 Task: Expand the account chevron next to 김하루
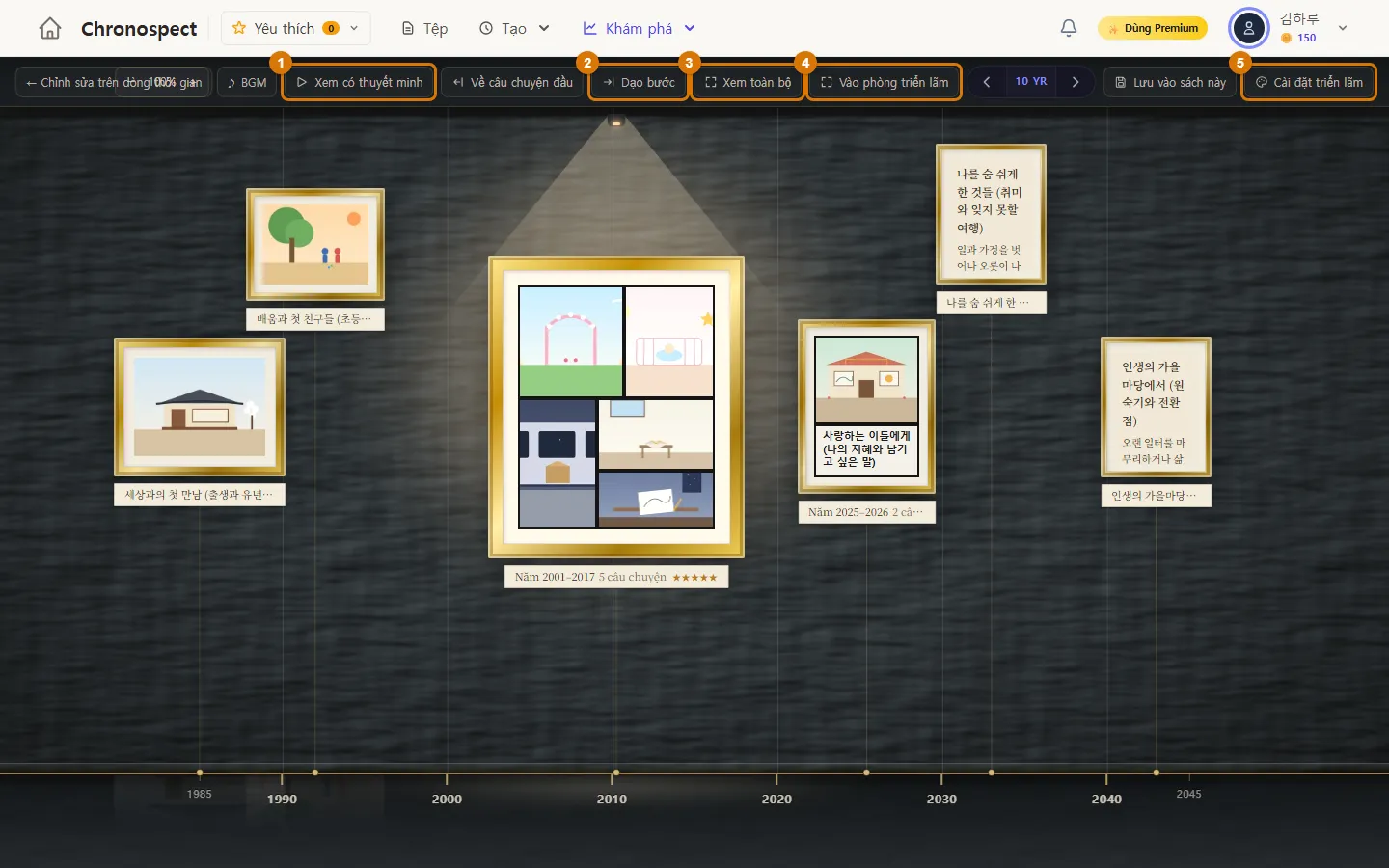click(x=1343, y=28)
